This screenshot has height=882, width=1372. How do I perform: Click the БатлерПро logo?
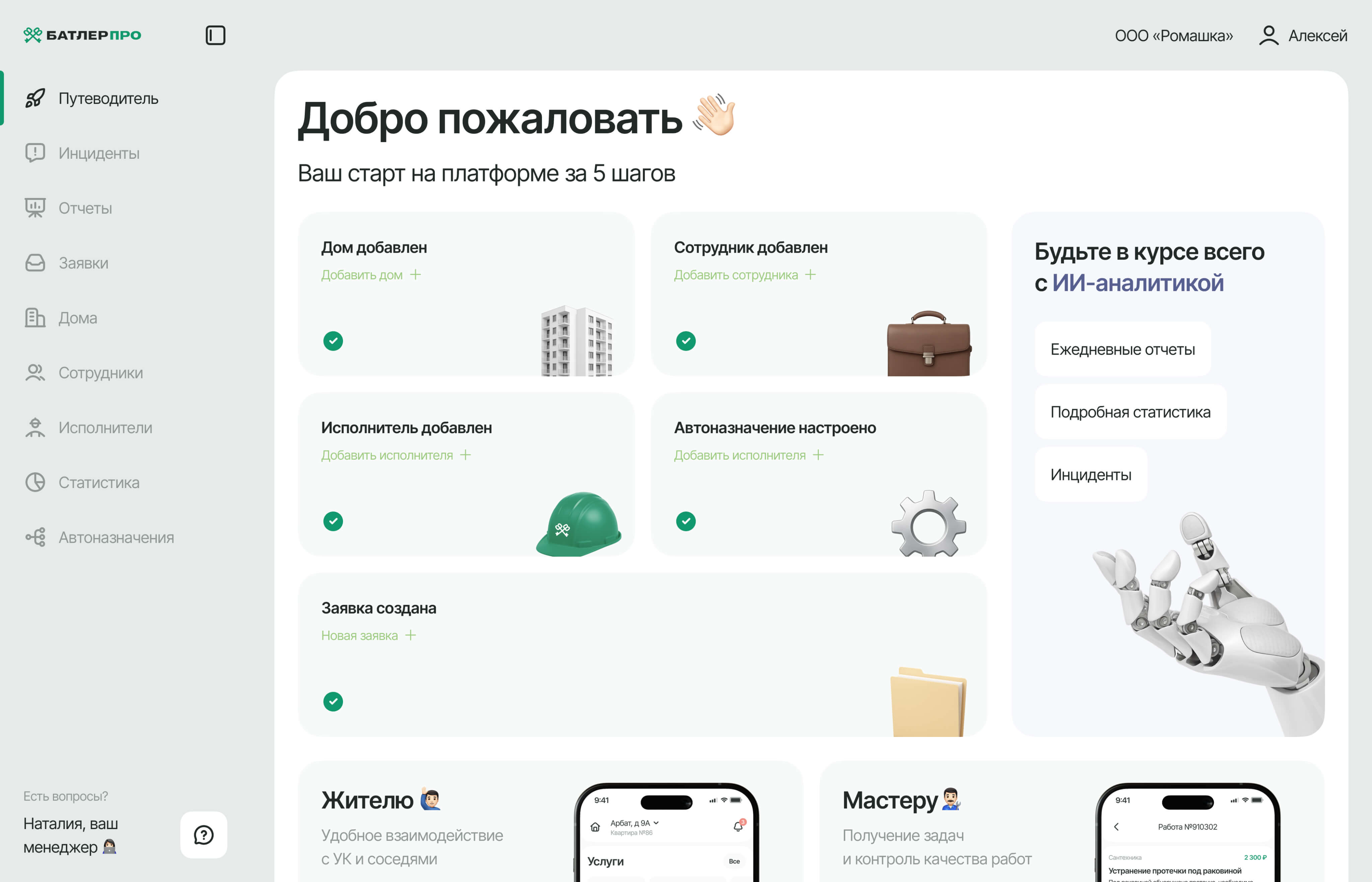pos(82,36)
